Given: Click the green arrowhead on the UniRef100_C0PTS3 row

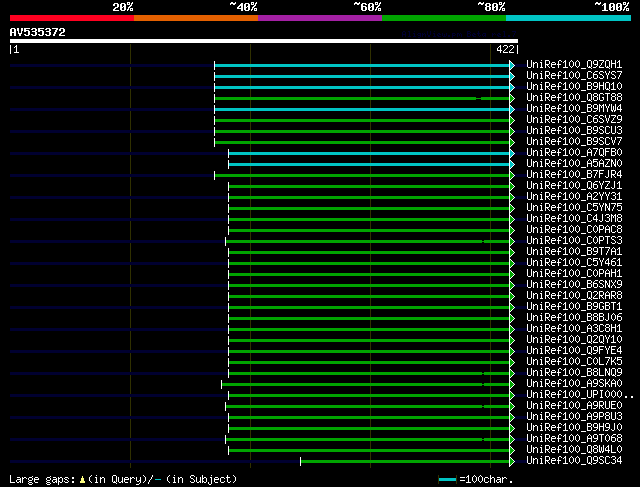Looking at the screenshot, I should coord(512,241).
